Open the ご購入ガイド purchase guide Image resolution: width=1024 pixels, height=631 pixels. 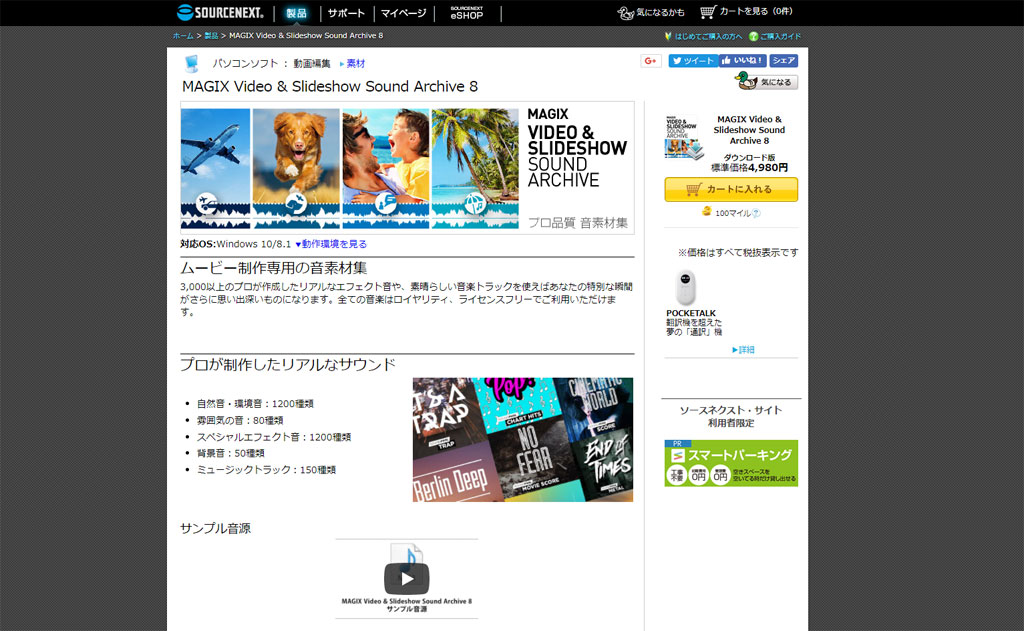point(779,36)
